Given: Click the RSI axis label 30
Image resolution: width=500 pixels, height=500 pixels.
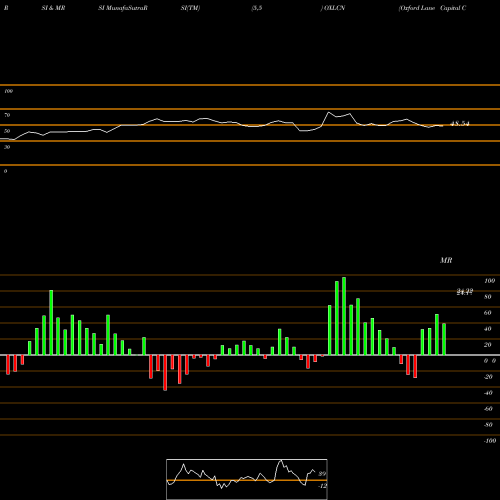Looking at the screenshot, I should (x=7, y=147).
